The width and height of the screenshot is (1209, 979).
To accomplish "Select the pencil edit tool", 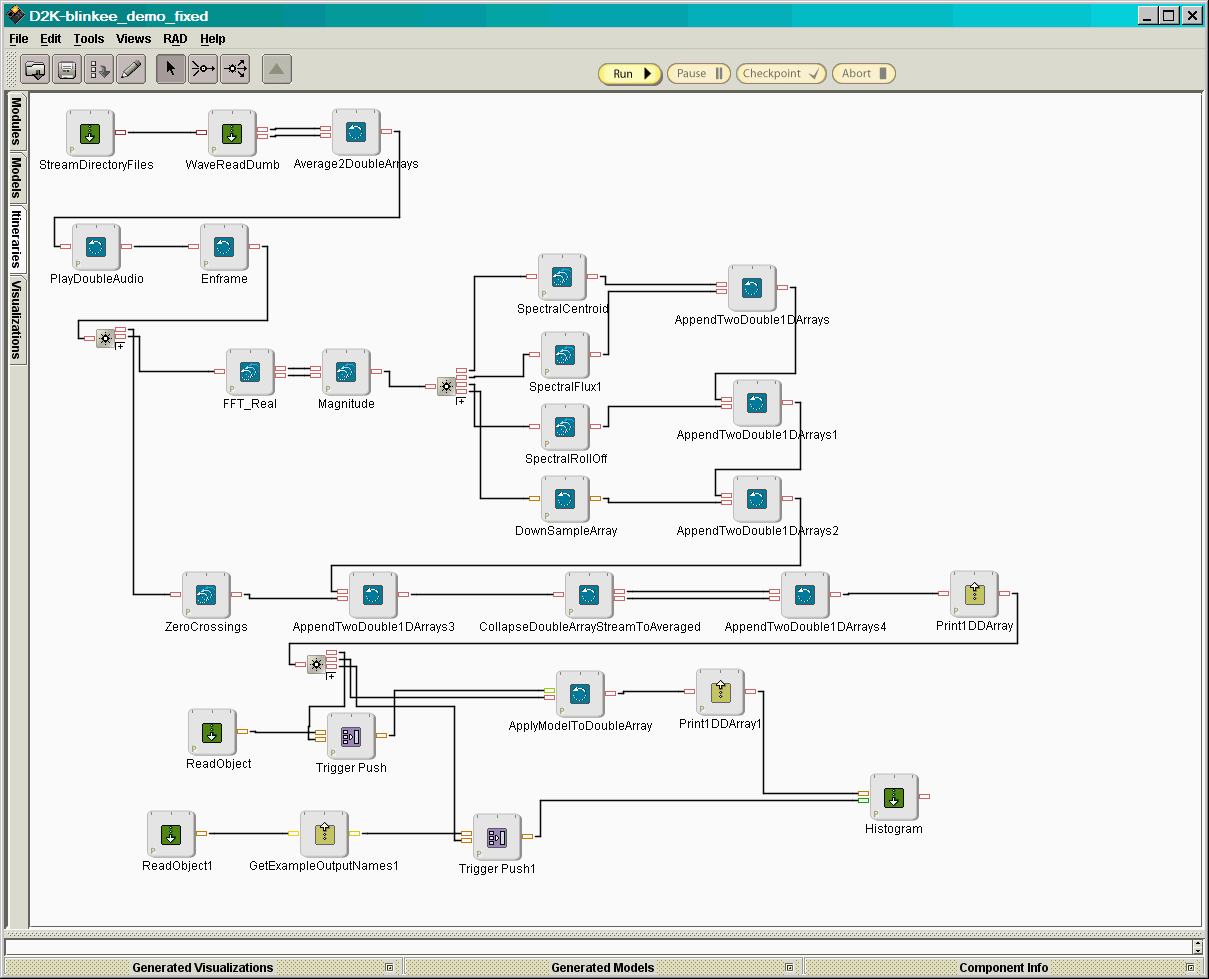I will click(131, 70).
